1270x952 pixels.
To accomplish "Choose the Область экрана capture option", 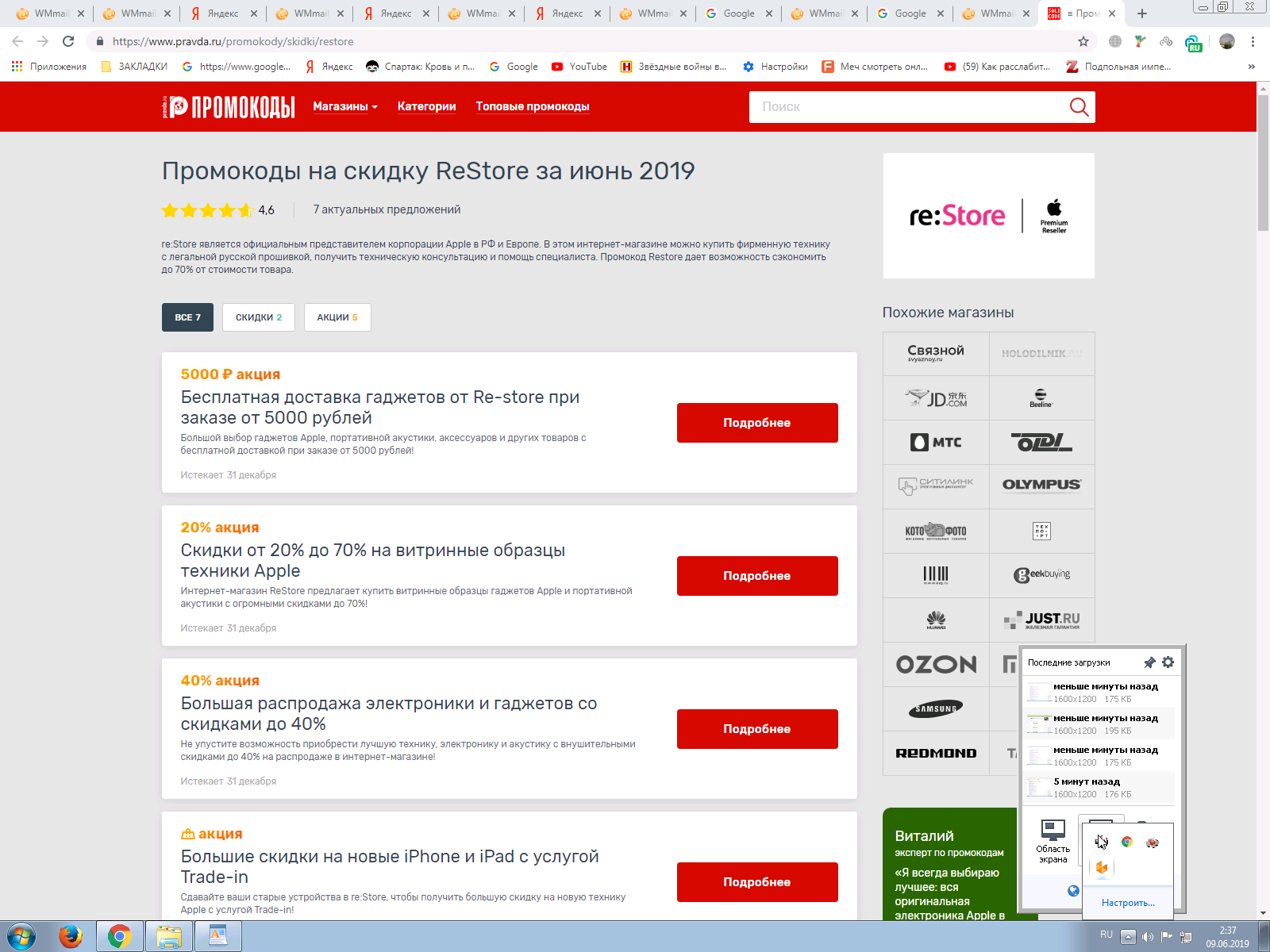I will click(1053, 842).
